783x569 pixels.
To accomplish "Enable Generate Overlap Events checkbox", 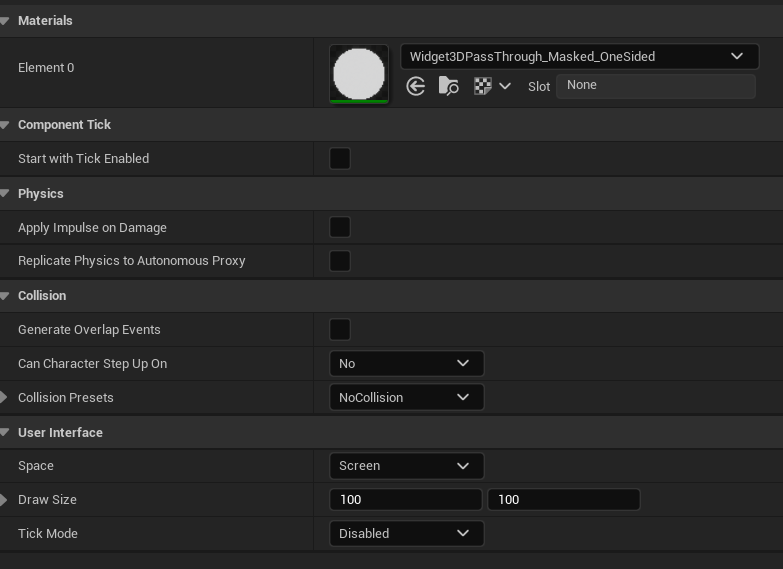I will tap(340, 330).
